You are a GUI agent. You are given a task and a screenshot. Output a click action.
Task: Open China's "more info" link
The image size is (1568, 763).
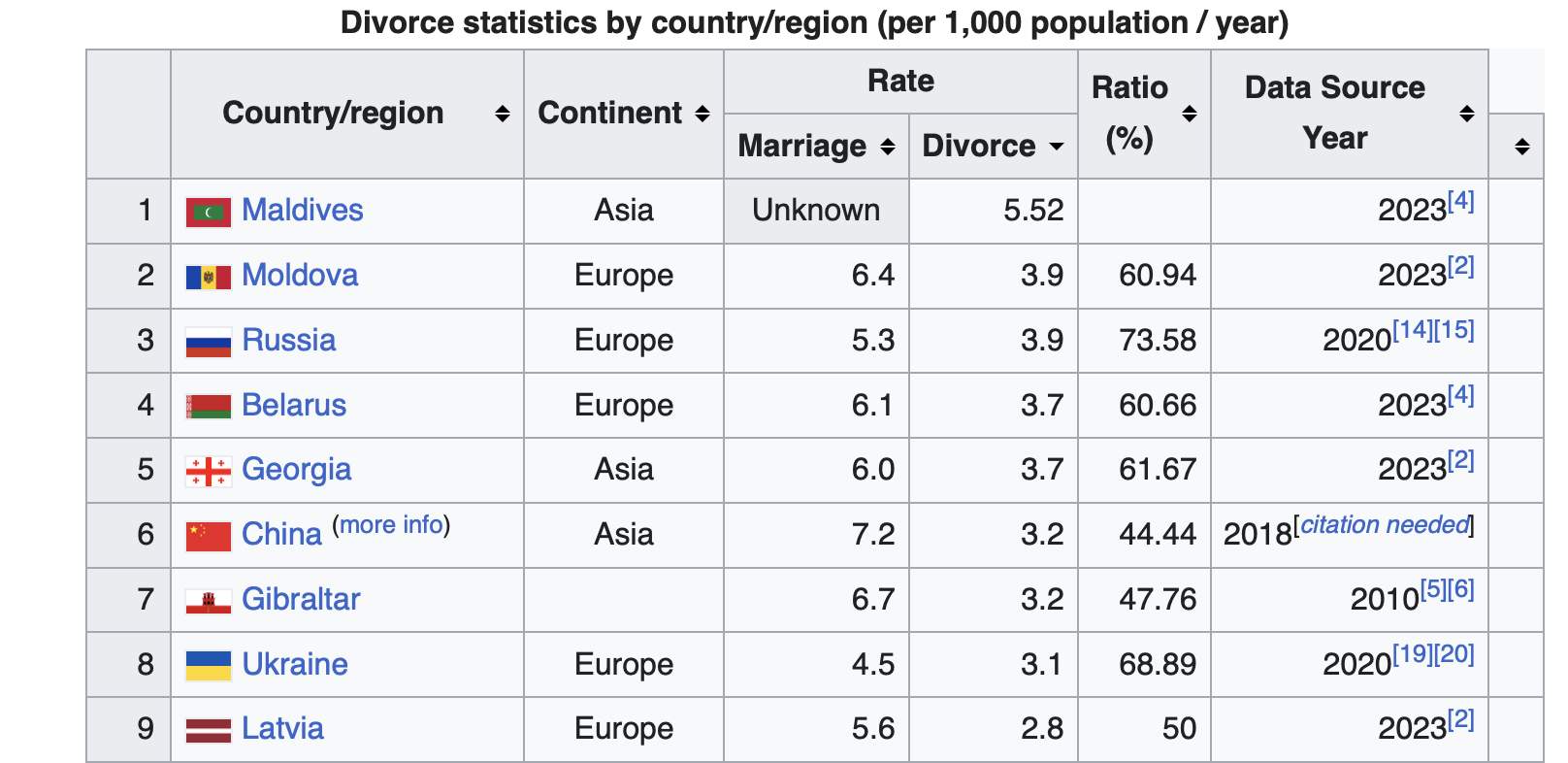click(391, 525)
